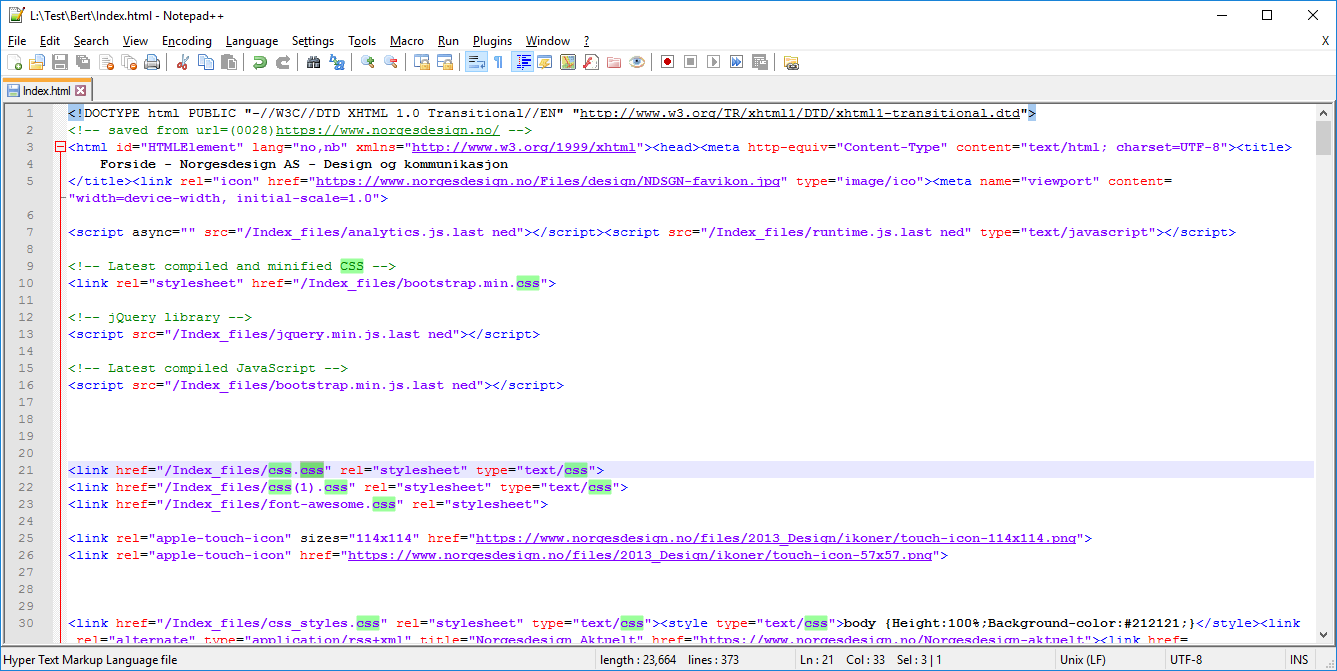Image resolution: width=1337 pixels, height=671 pixels.
Task: Open the Plugins menu
Action: [492, 41]
